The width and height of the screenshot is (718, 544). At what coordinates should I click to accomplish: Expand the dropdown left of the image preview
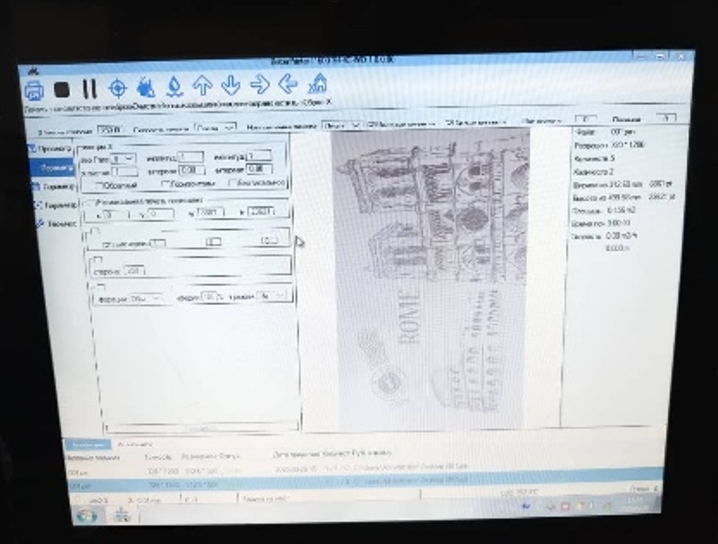(272, 296)
